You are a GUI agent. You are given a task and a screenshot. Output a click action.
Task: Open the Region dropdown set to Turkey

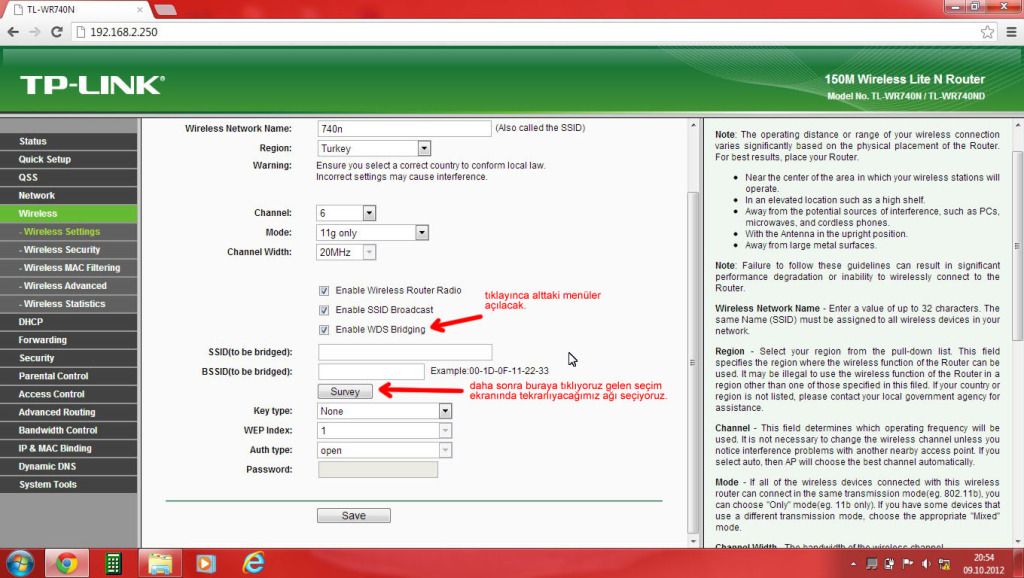point(374,148)
